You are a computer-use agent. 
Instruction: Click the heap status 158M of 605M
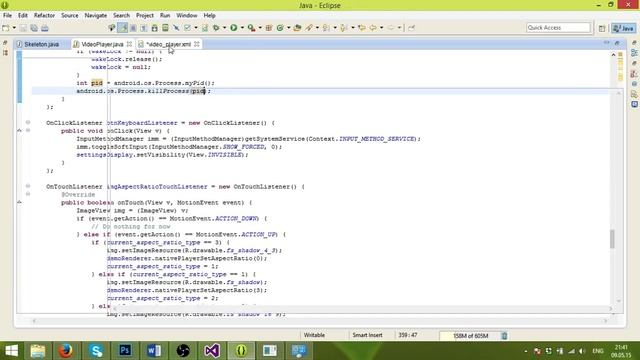tap(470, 336)
